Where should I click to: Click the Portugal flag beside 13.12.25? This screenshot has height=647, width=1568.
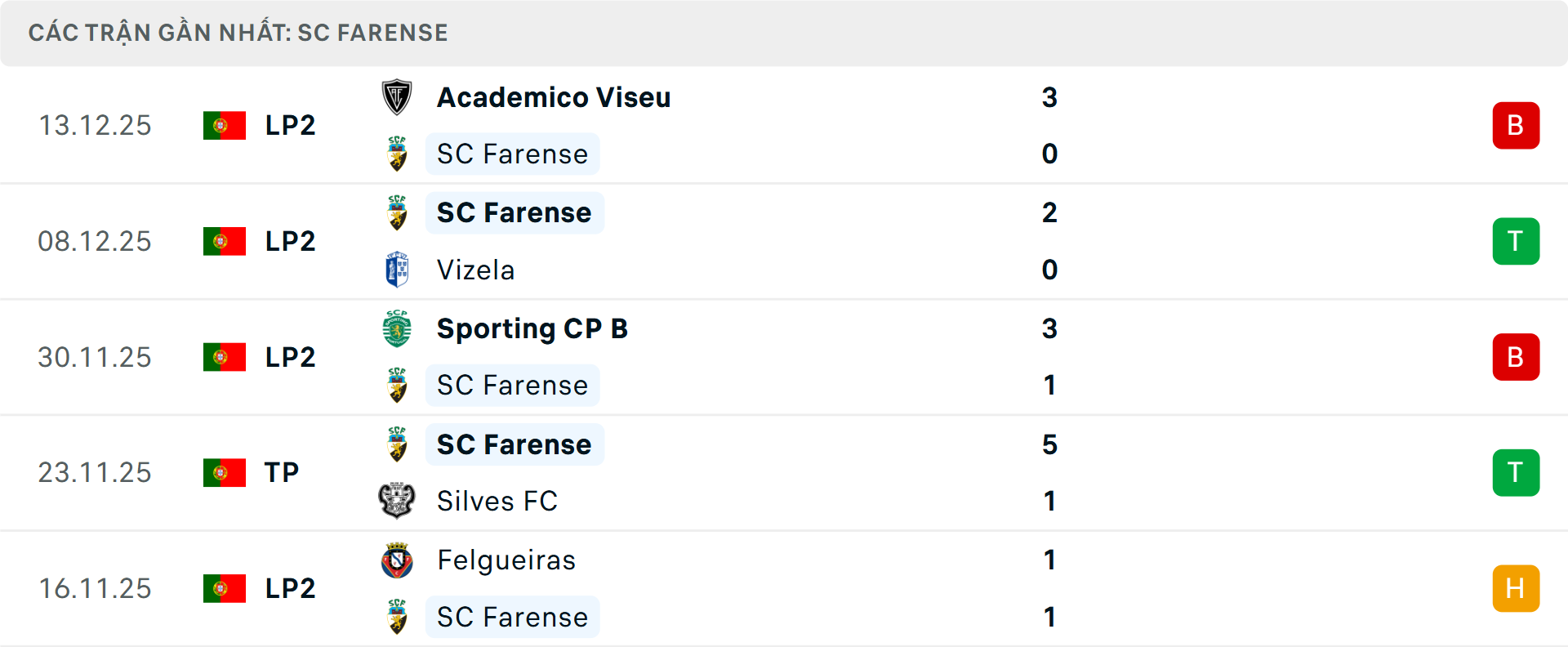pos(225,125)
